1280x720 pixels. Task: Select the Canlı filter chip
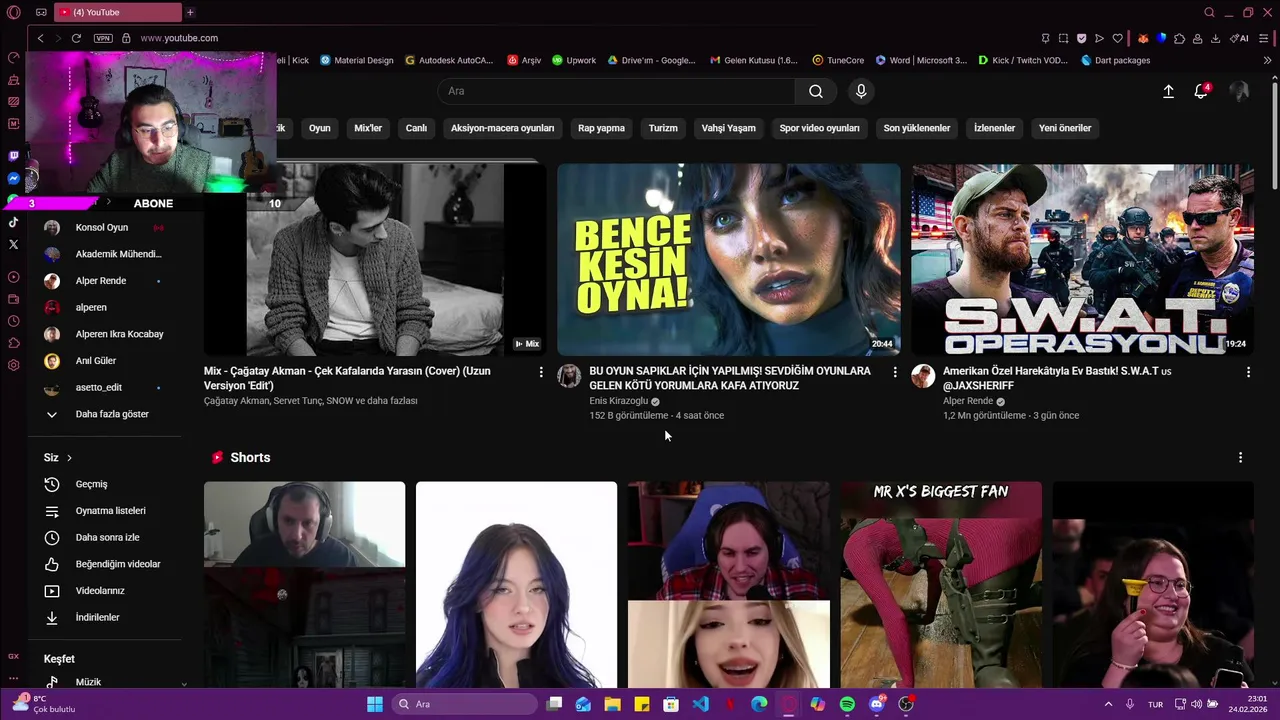[416, 128]
